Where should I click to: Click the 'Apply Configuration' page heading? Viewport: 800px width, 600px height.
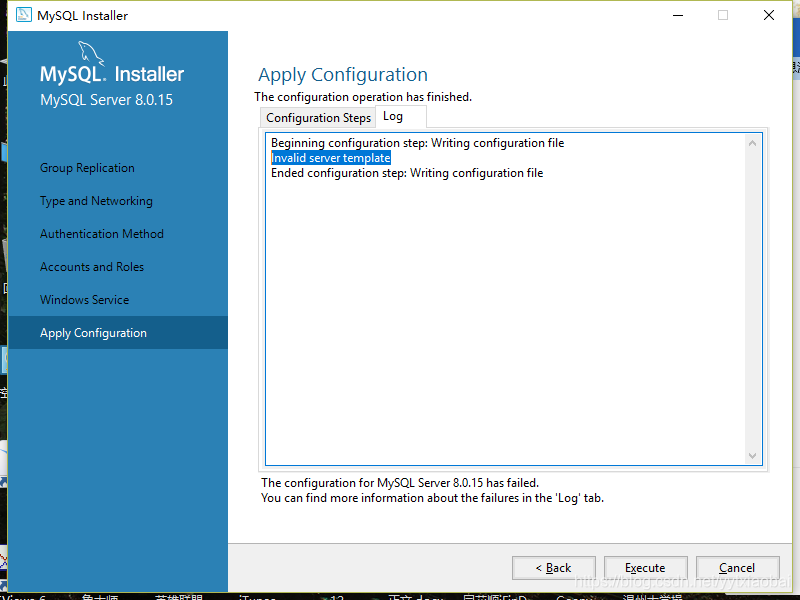click(x=343, y=74)
